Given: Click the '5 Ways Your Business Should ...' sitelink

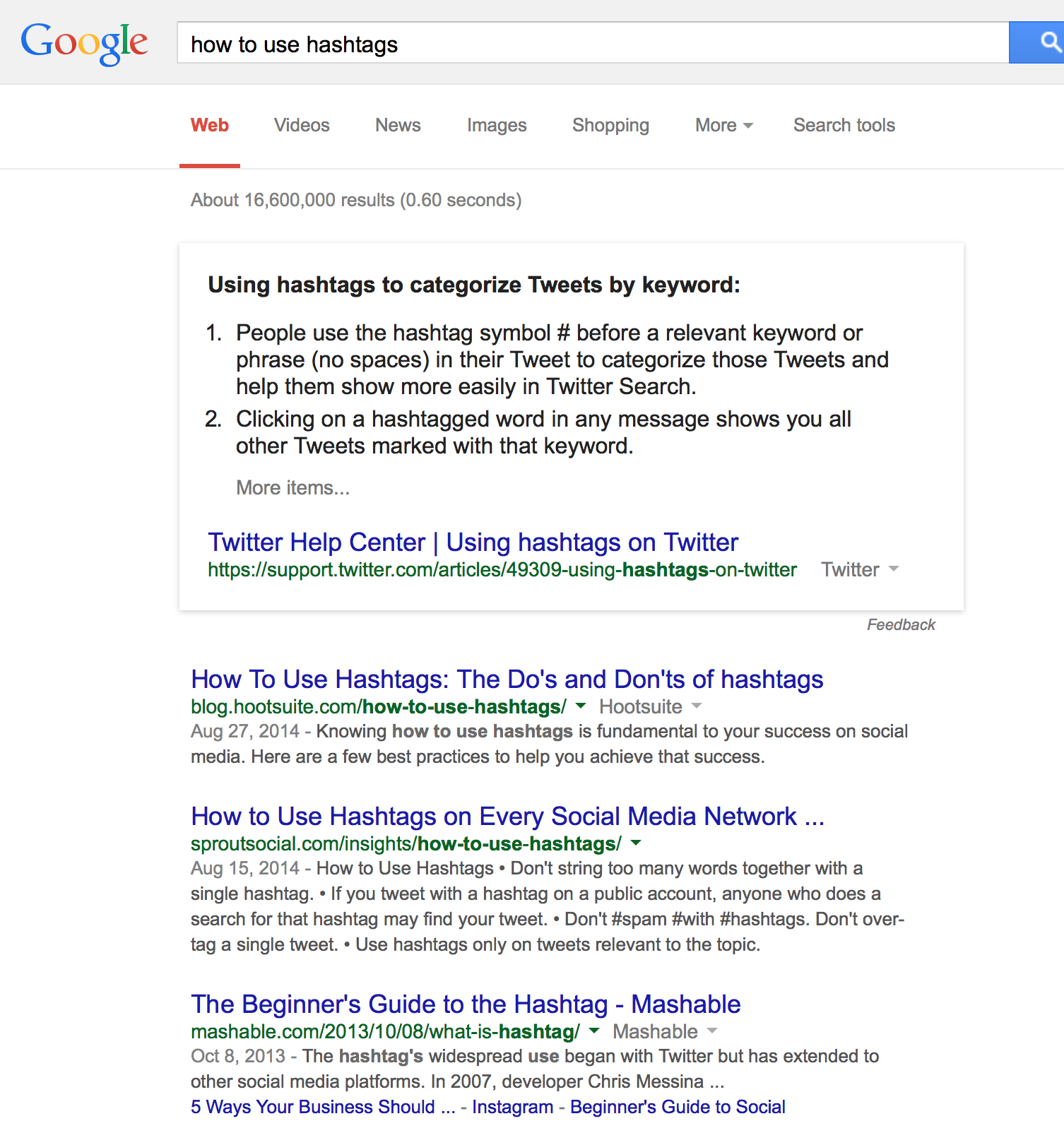Looking at the screenshot, I should click(x=323, y=1107).
